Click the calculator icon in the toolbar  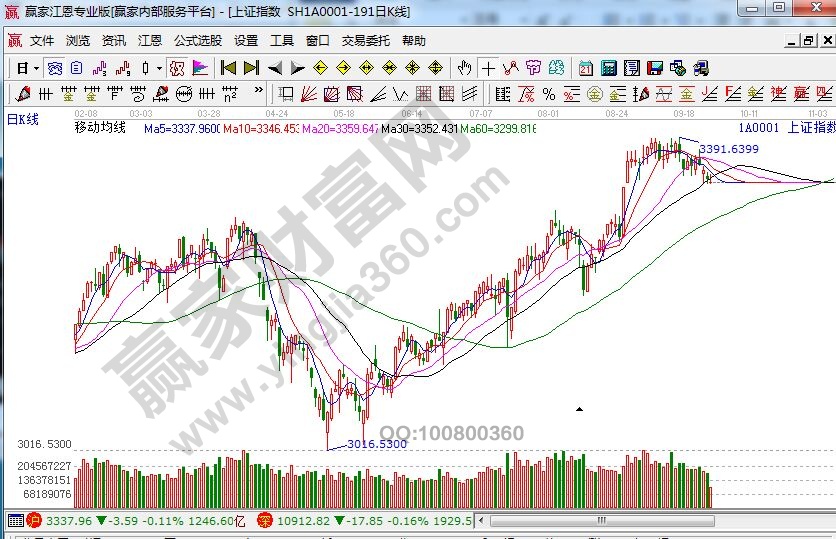tap(607, 68)
